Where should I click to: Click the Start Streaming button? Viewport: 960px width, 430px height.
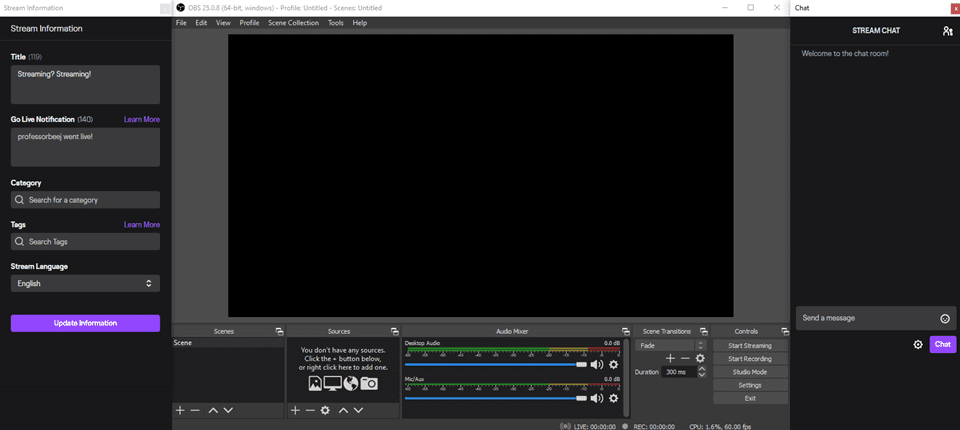coord(749,346)
